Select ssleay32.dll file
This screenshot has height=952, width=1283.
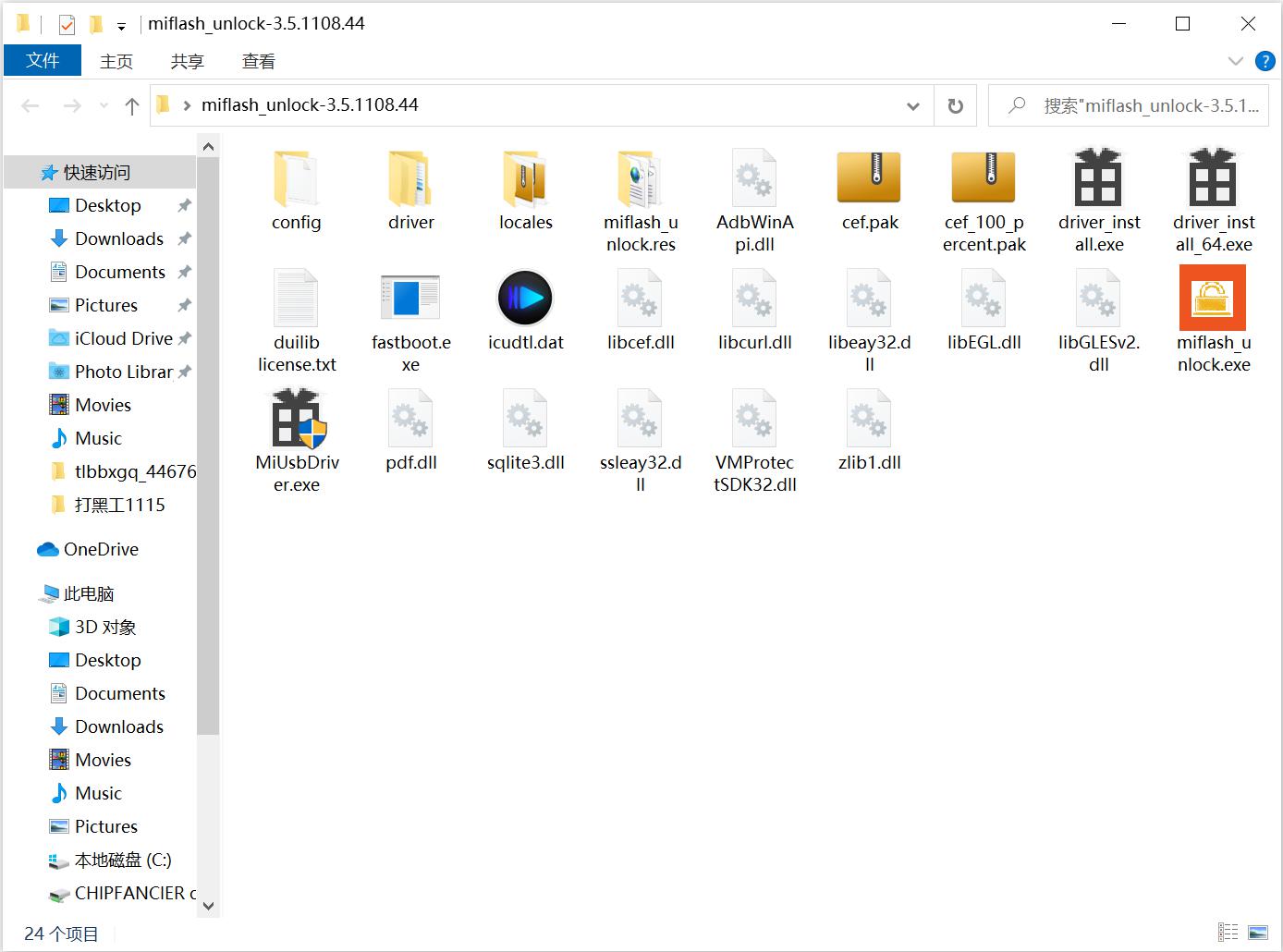640,442
